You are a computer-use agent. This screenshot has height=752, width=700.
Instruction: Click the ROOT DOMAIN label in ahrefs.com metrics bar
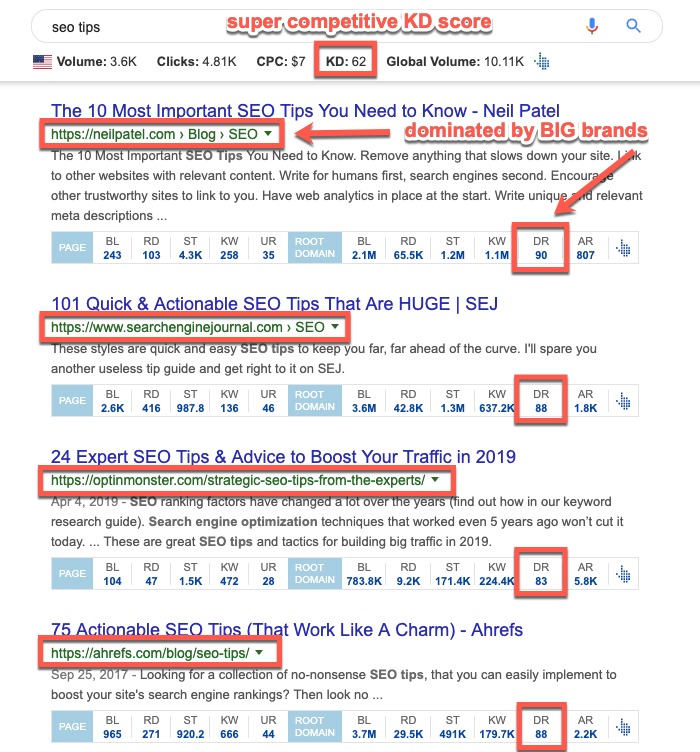[315, 727]
